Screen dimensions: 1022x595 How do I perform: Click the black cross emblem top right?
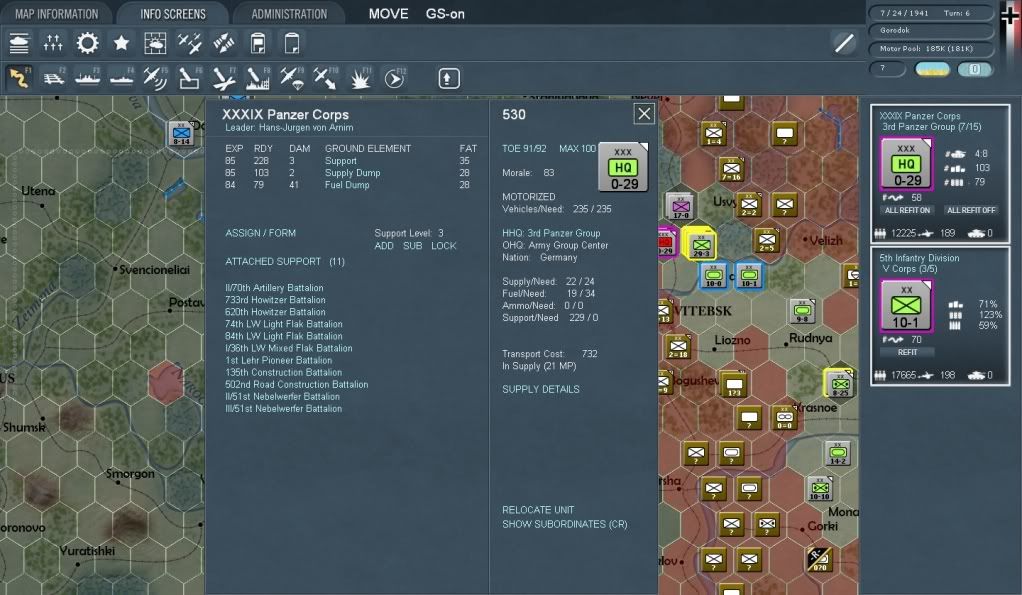click(x=1010, y=15)
